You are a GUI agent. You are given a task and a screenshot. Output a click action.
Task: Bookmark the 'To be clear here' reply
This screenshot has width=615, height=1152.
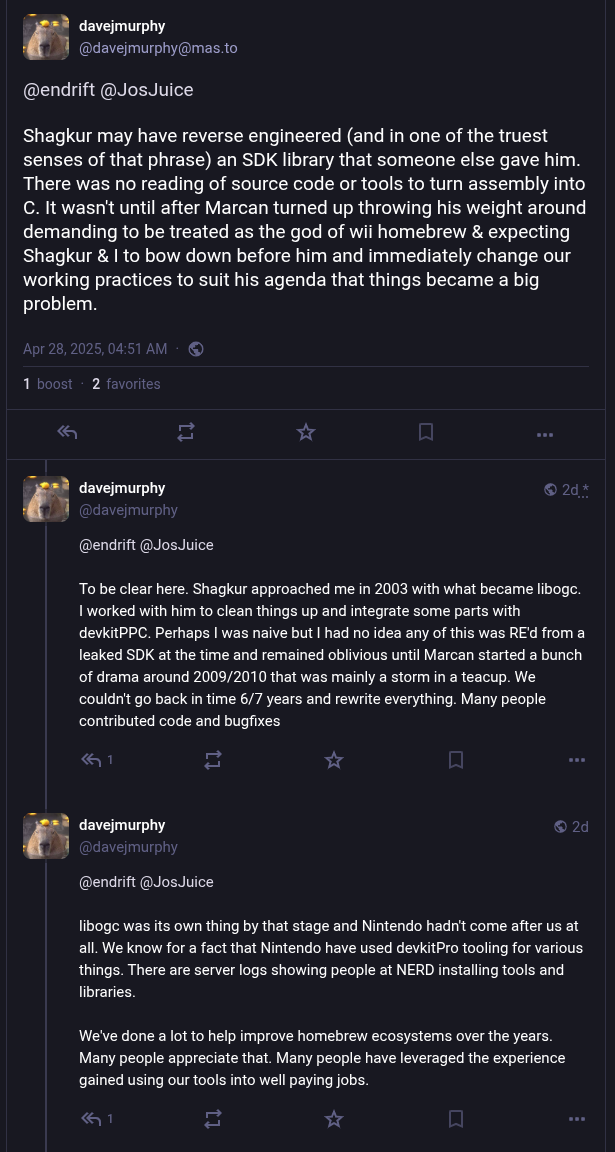point(456,760)
